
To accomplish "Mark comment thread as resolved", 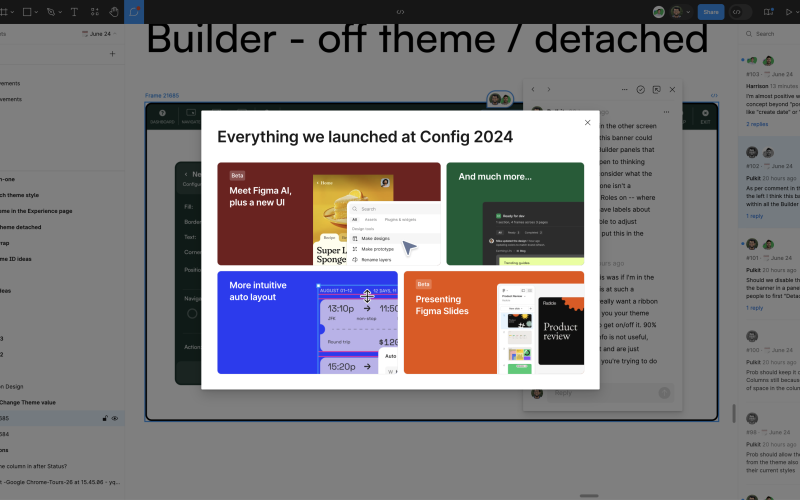I will [641, 89].
